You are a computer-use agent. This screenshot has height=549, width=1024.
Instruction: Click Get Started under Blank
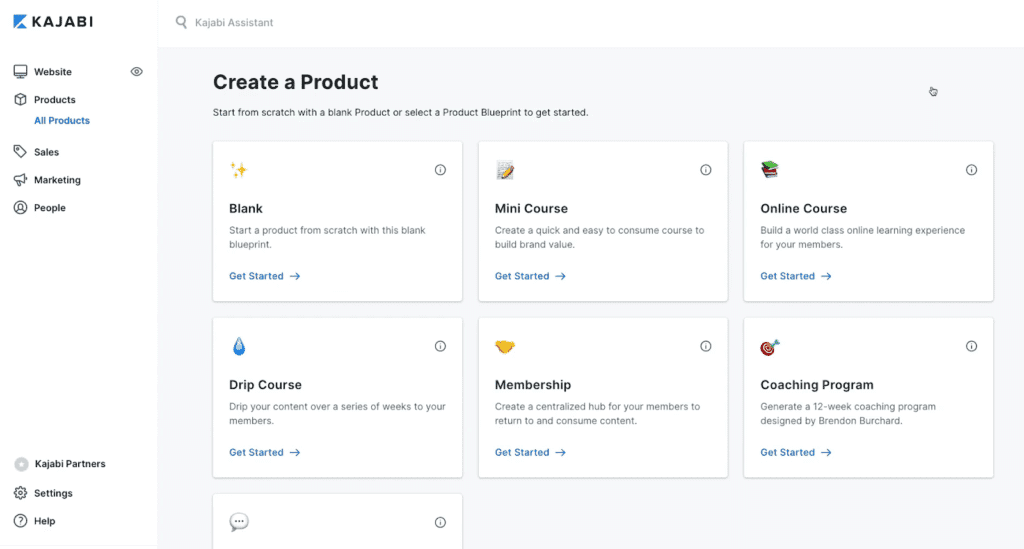point(264,276)
